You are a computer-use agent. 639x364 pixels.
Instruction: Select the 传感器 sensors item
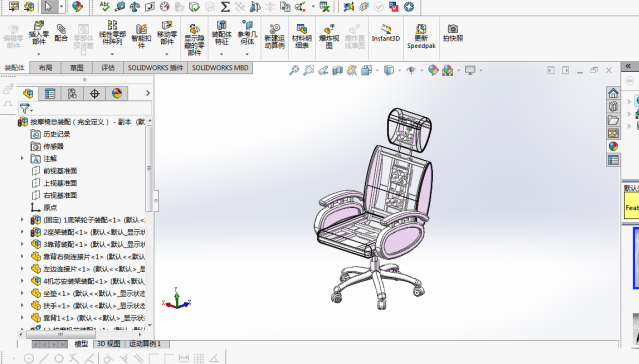pos(53,146)
